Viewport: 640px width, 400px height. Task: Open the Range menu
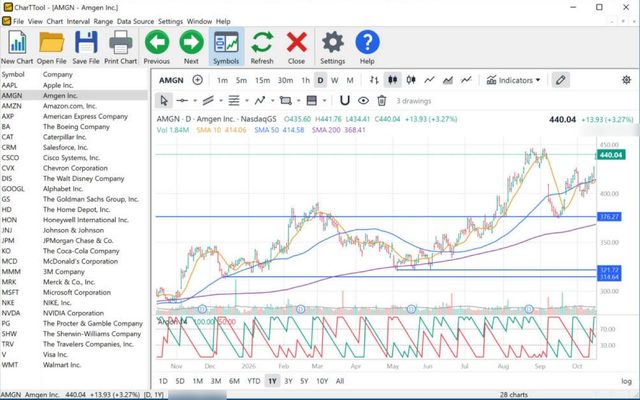(x=103, y=21)
